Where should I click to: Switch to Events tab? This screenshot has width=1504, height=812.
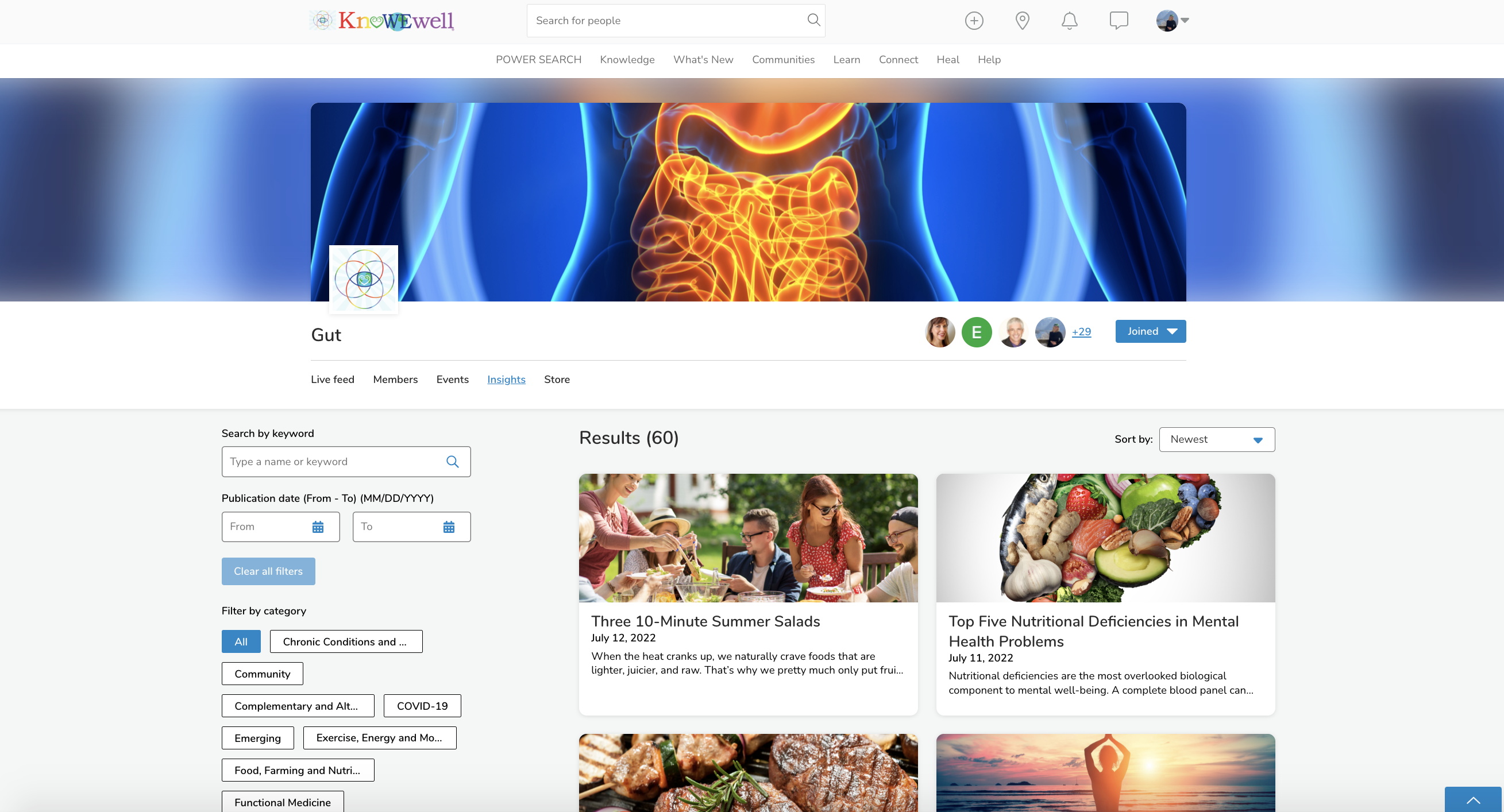click(x=453, y=380)
